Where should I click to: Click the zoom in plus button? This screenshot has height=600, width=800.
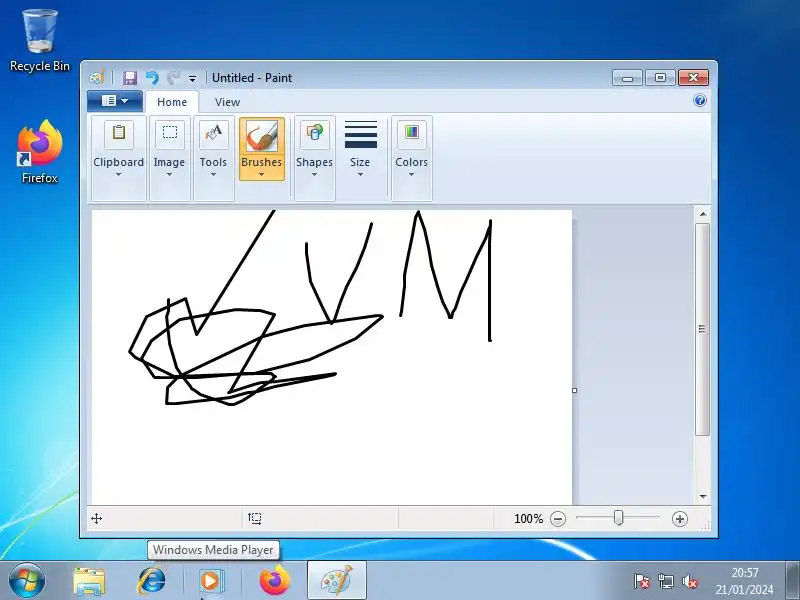[680, 519]
